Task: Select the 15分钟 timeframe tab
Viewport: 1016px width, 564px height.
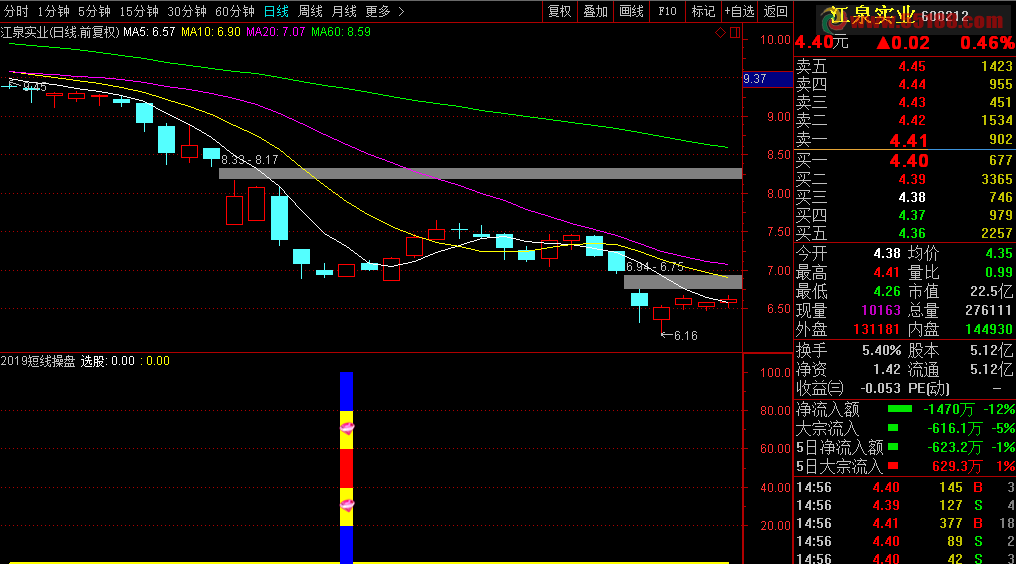Action: (x=139, y=11)
